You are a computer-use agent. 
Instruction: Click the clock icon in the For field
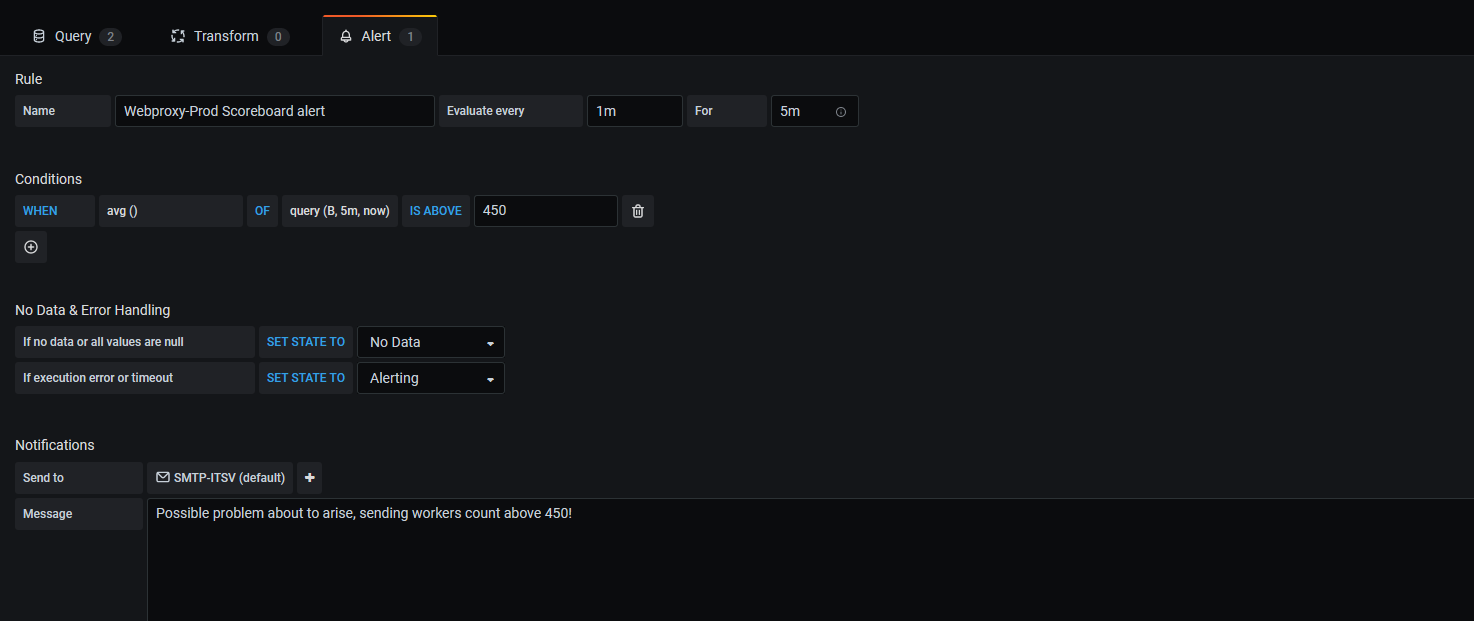841,111
